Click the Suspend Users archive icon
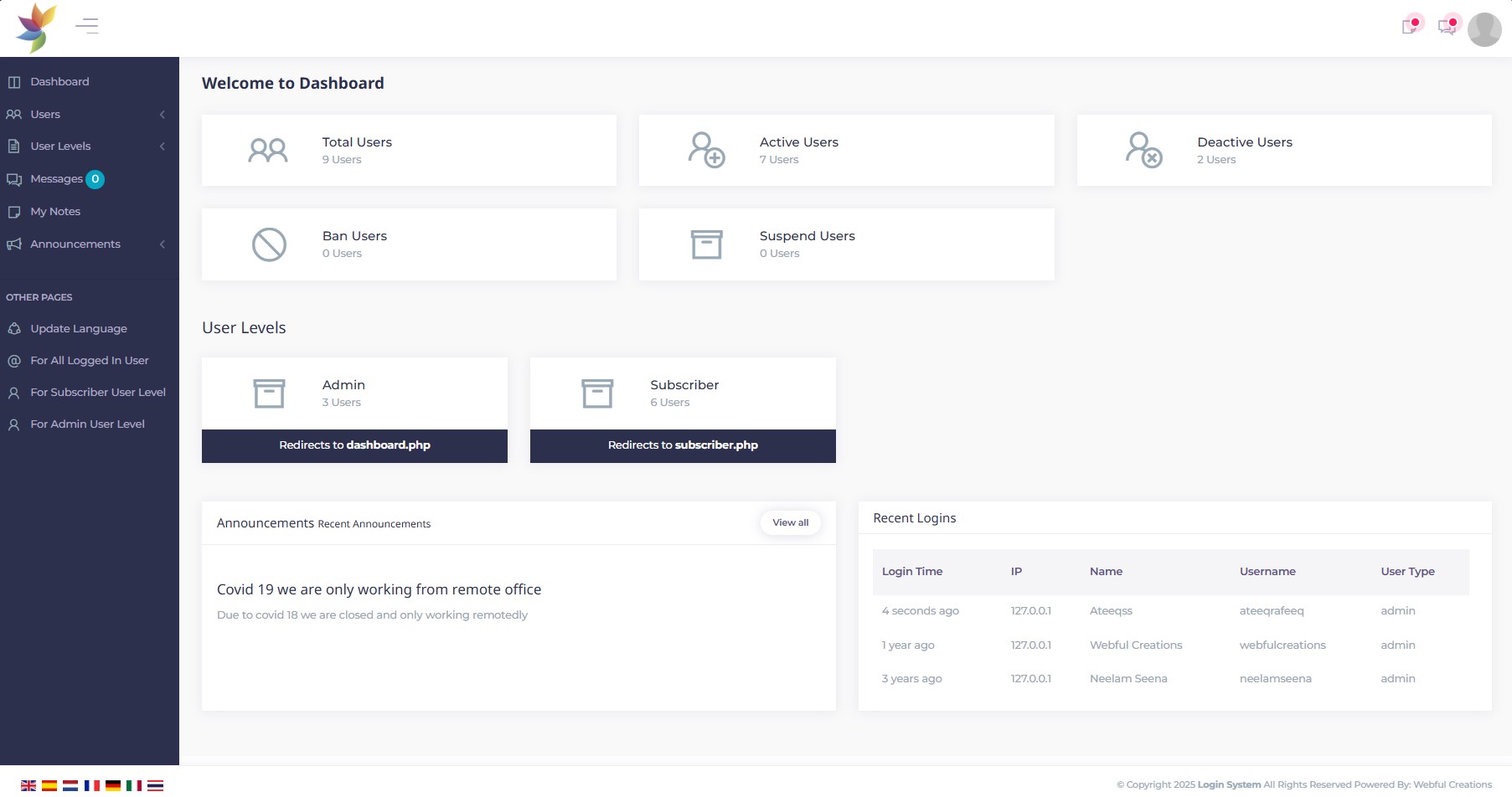This screenshot has width=1512, height=797. 706,244
